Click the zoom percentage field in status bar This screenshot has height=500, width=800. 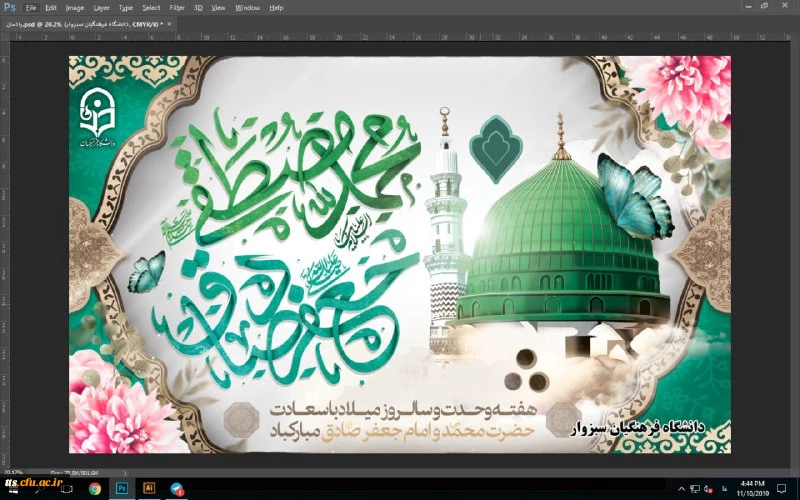tap(13, 470)
